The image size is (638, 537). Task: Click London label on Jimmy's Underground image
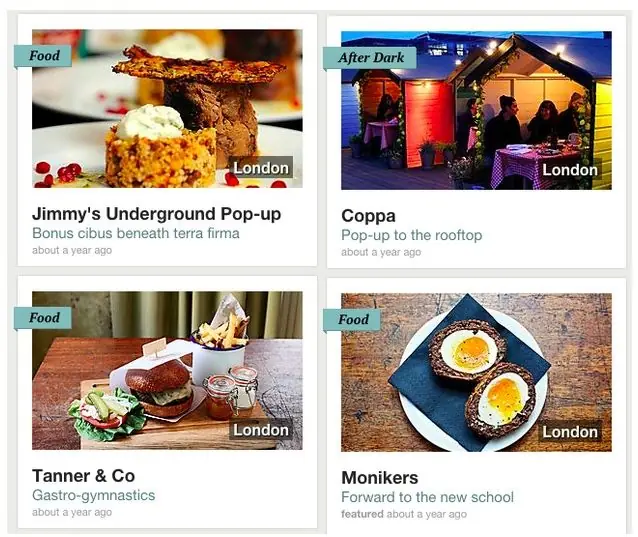[x=261, y=168]
